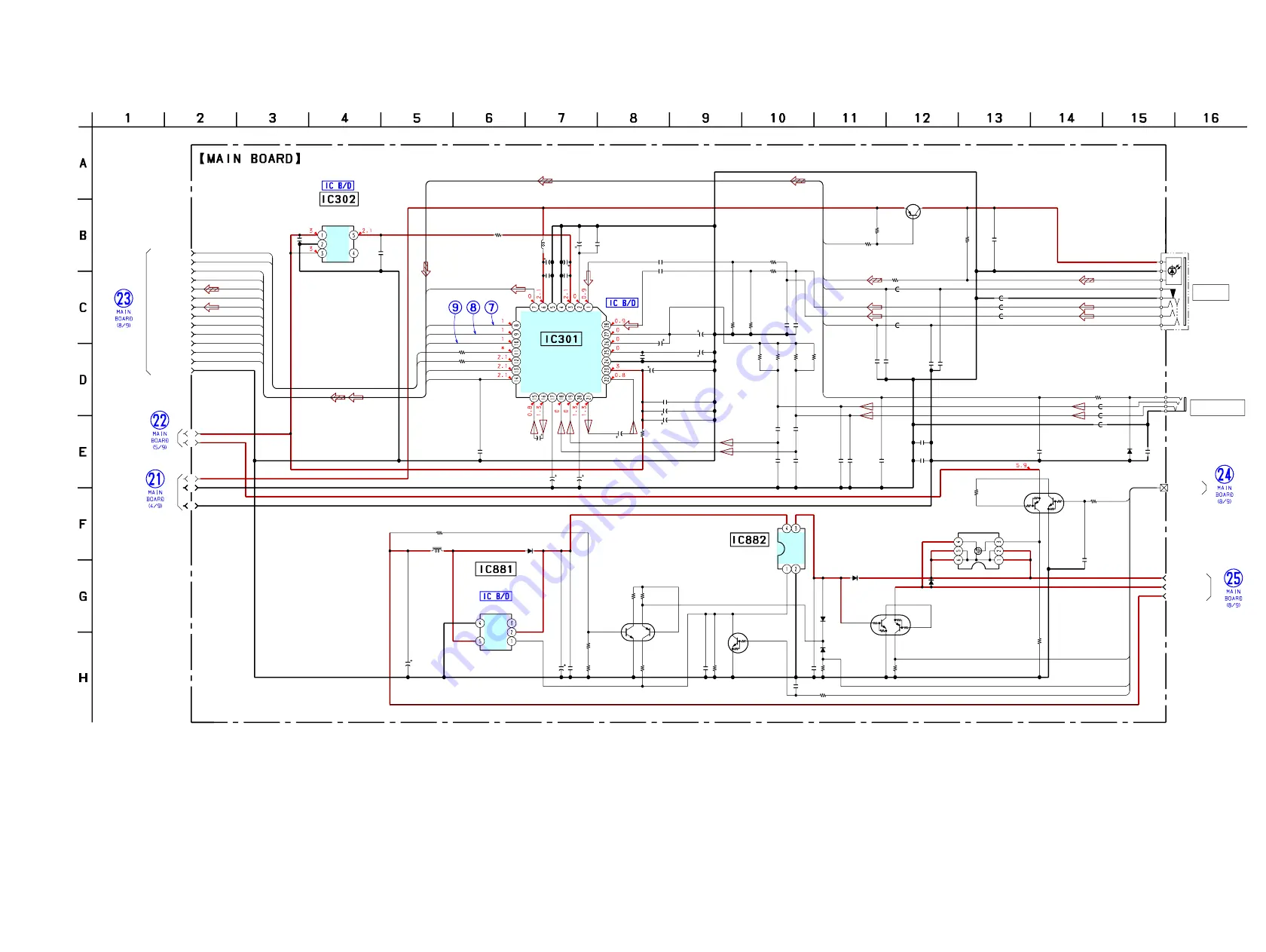Click row label C
1266x952 pixels.
click(83, 308)
